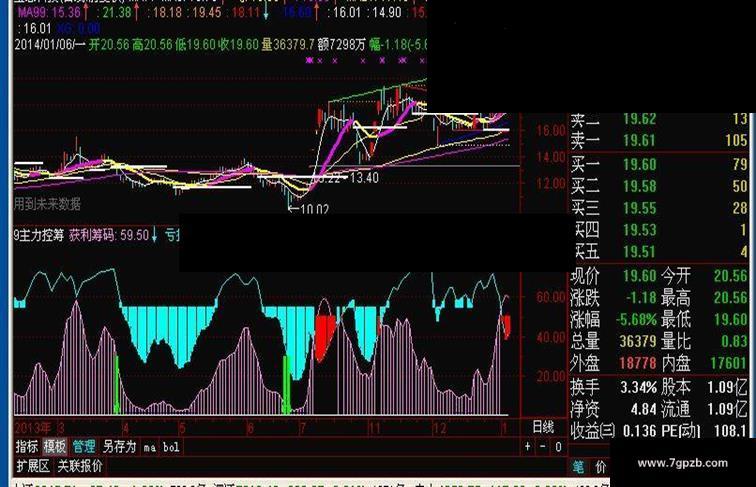The height and width of the screenshot is (487, 756).
Task: Click the 另存为 save-as button
Action: [119, 446]
